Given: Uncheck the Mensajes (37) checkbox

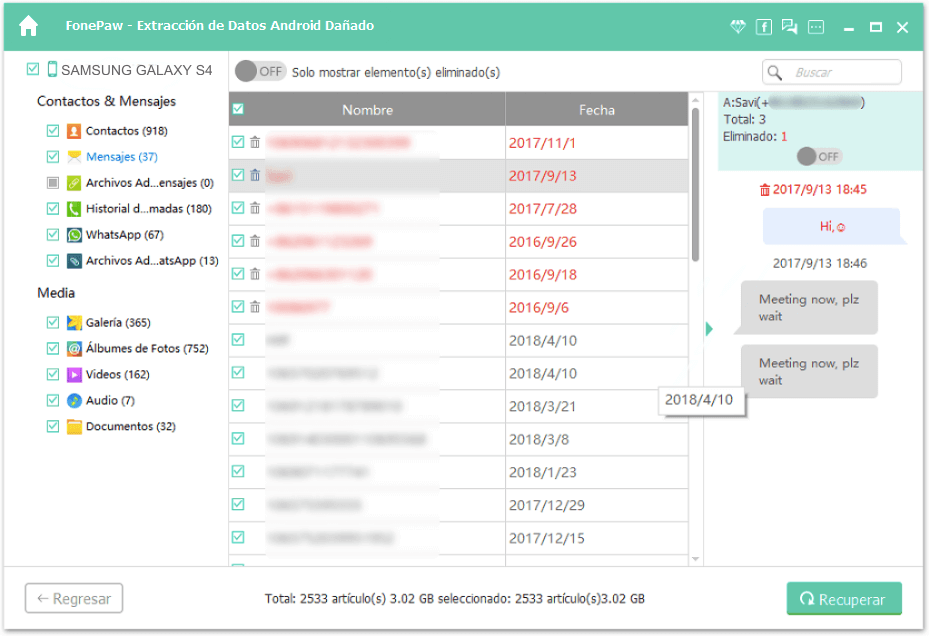Looking at the screenshot, I should point(53,157).
